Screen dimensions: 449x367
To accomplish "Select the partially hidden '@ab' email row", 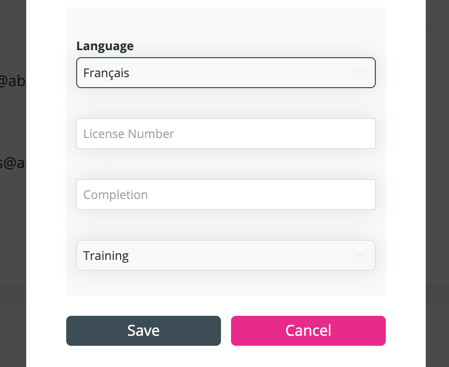I will 12,81.
